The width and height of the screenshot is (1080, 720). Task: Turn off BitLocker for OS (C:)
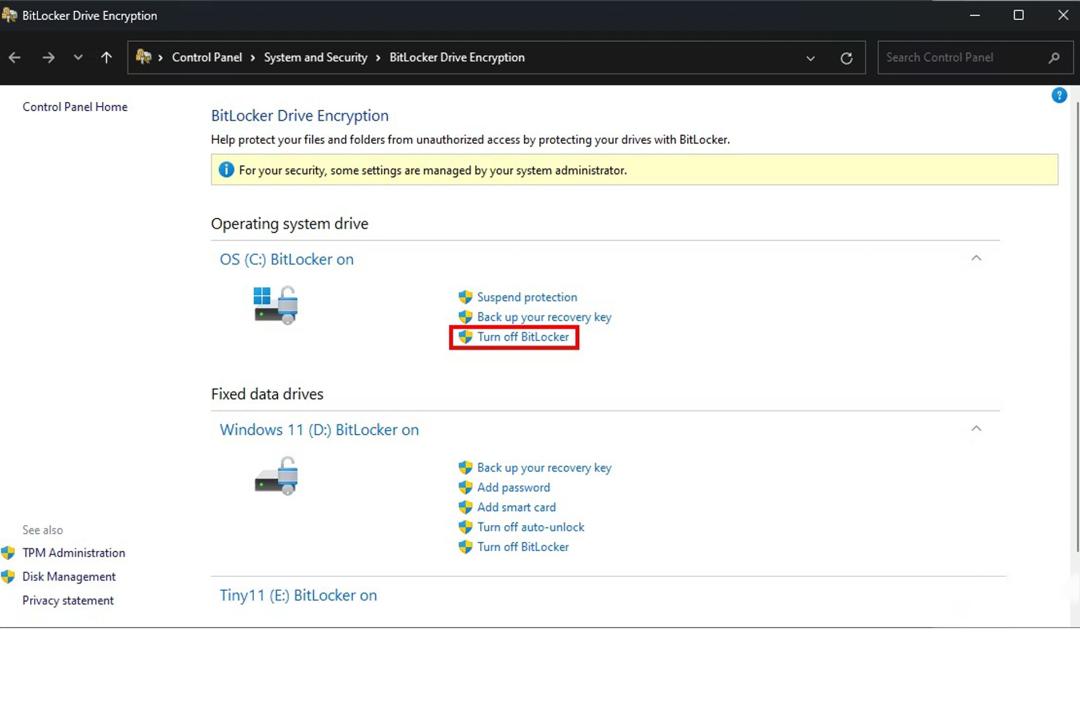(x=523, y=337)
